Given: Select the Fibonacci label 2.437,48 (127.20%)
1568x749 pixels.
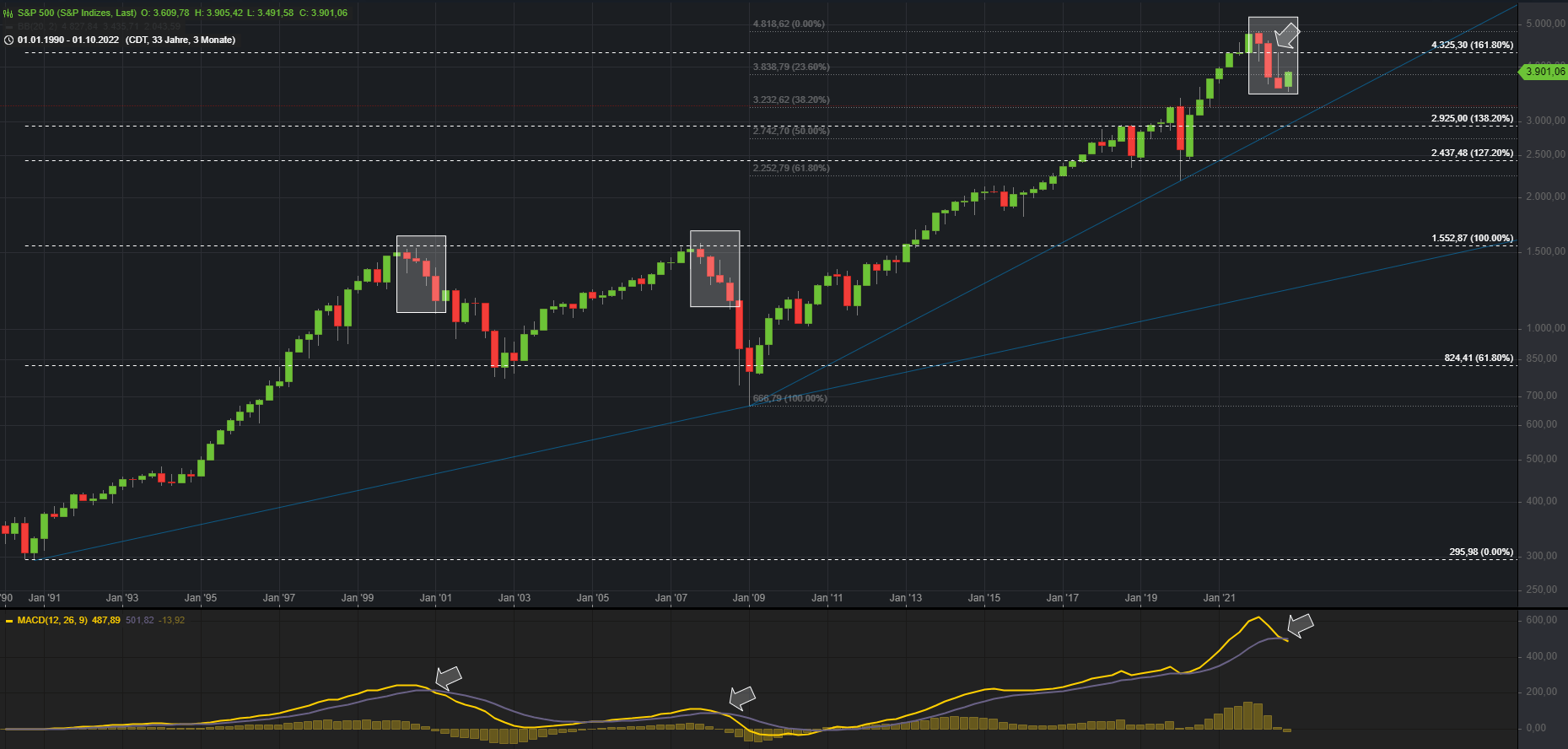Looking at the screenshot, I should tap(1472, 154).
